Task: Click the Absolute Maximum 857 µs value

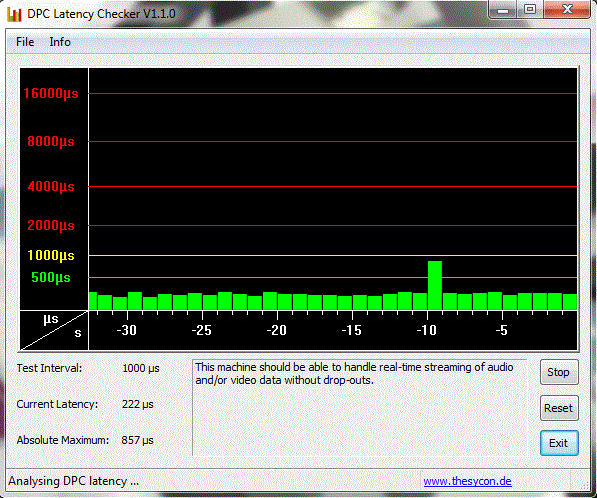Action: pos(137,440)
